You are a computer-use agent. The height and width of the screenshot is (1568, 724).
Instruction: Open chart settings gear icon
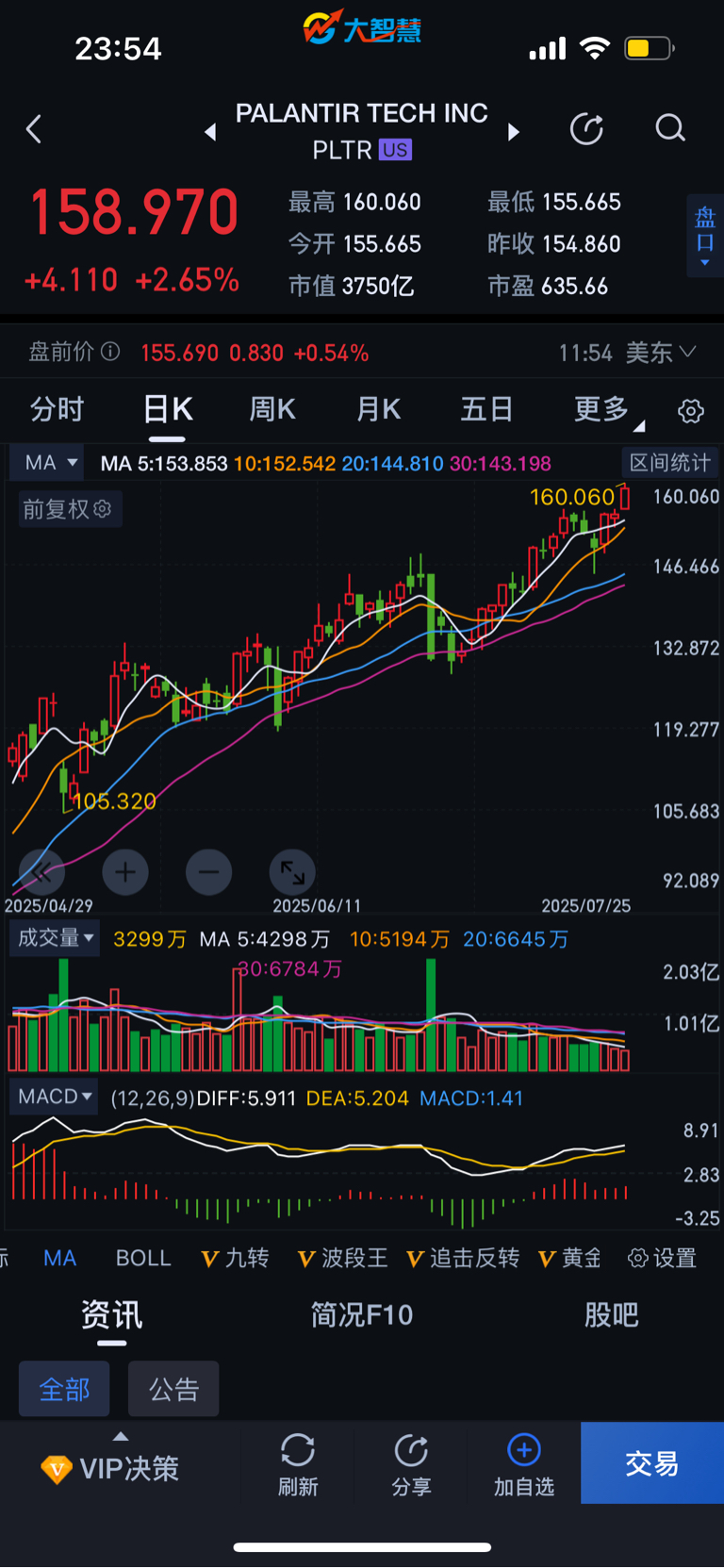pos(691,411)
